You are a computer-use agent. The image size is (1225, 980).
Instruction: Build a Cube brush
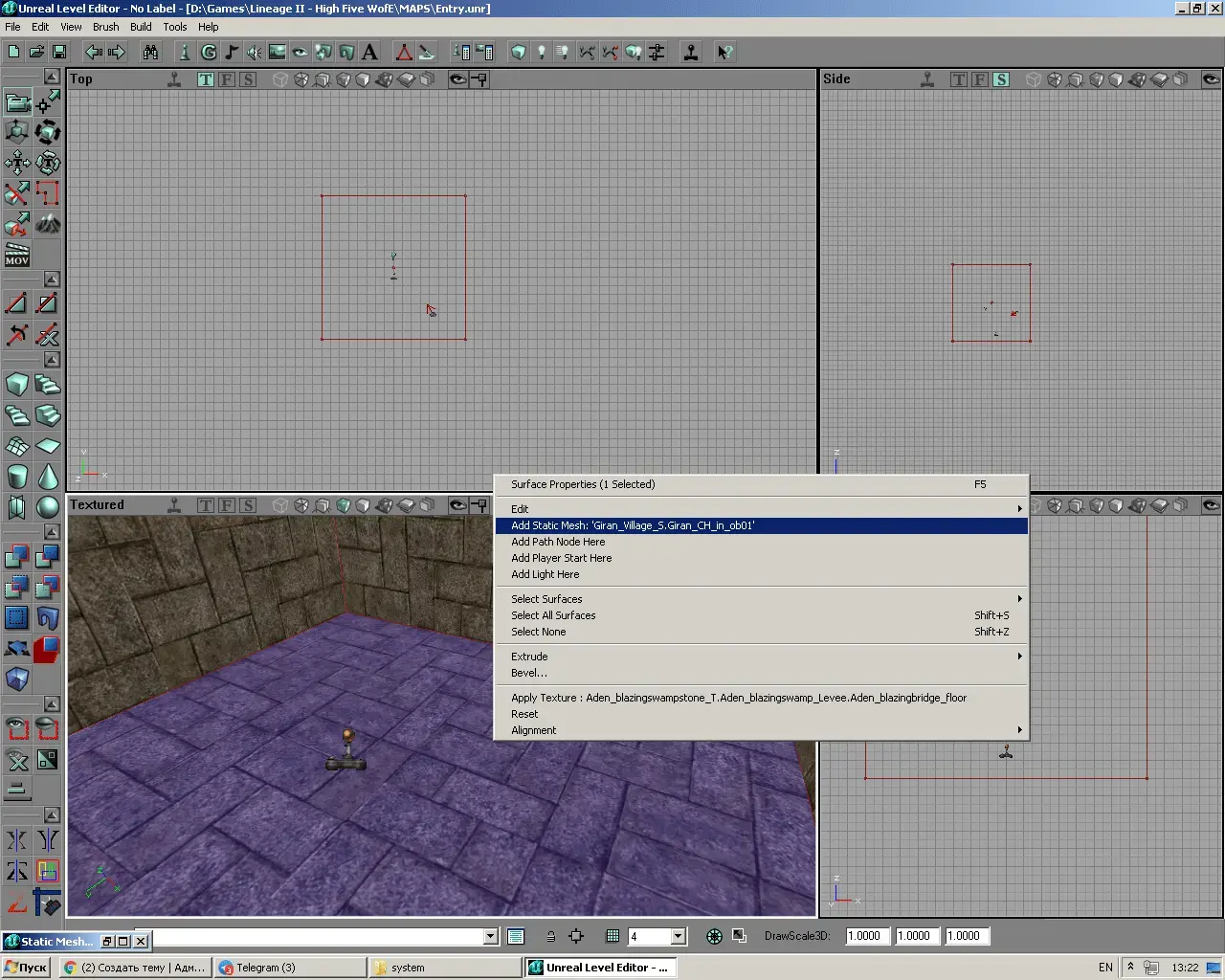pyautogui.click(x=17, y=385)
